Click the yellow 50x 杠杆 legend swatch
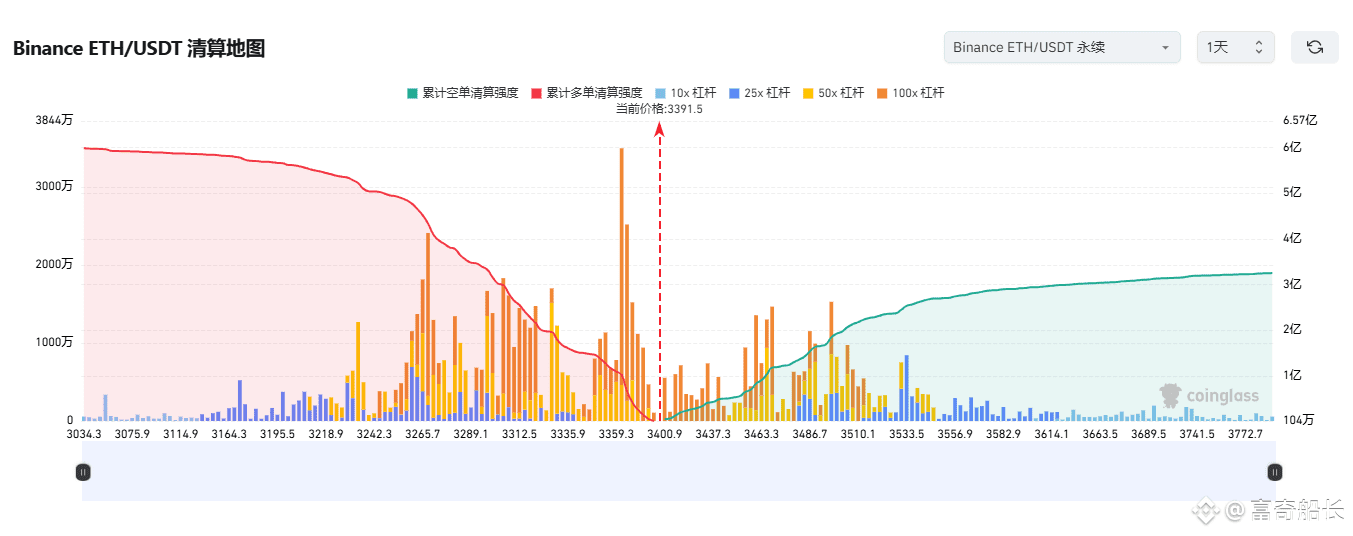The width and height of the screenshot is (1353, 536). tap(808, 93)
